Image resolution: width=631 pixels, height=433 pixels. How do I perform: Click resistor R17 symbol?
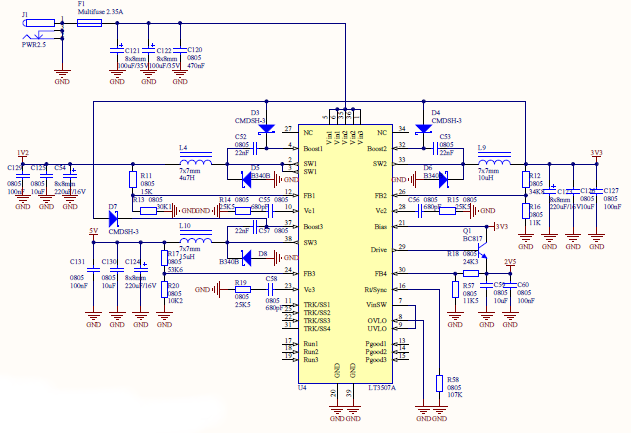[164, 258]
